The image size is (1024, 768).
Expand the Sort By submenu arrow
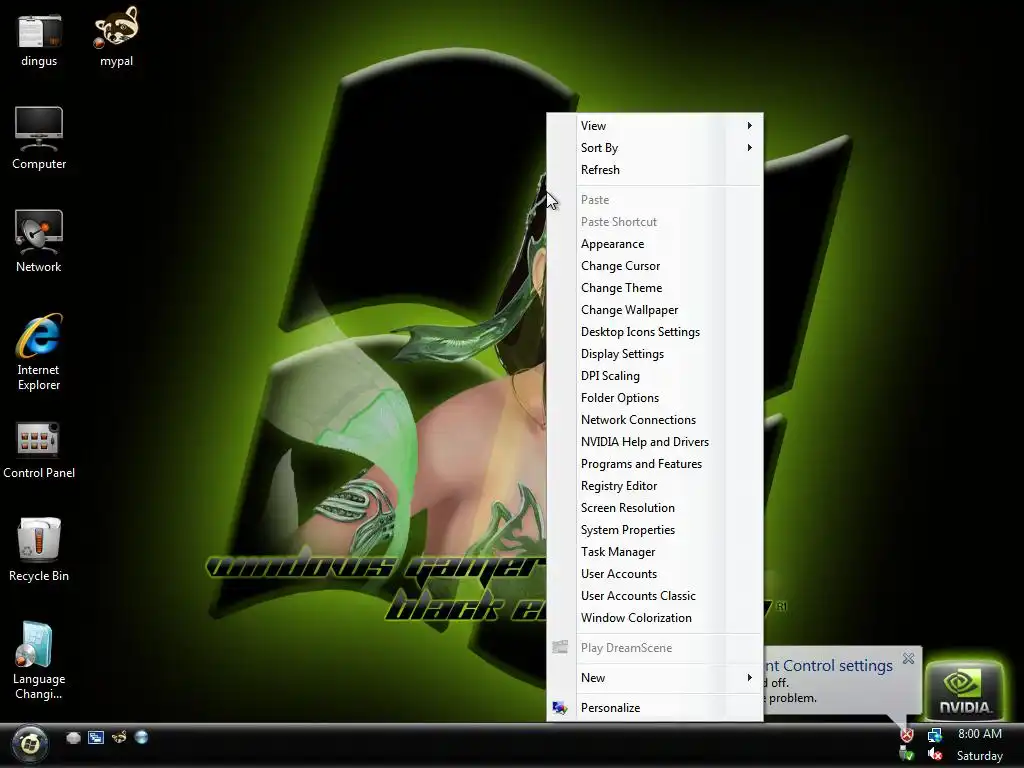(x=750, y=148)
